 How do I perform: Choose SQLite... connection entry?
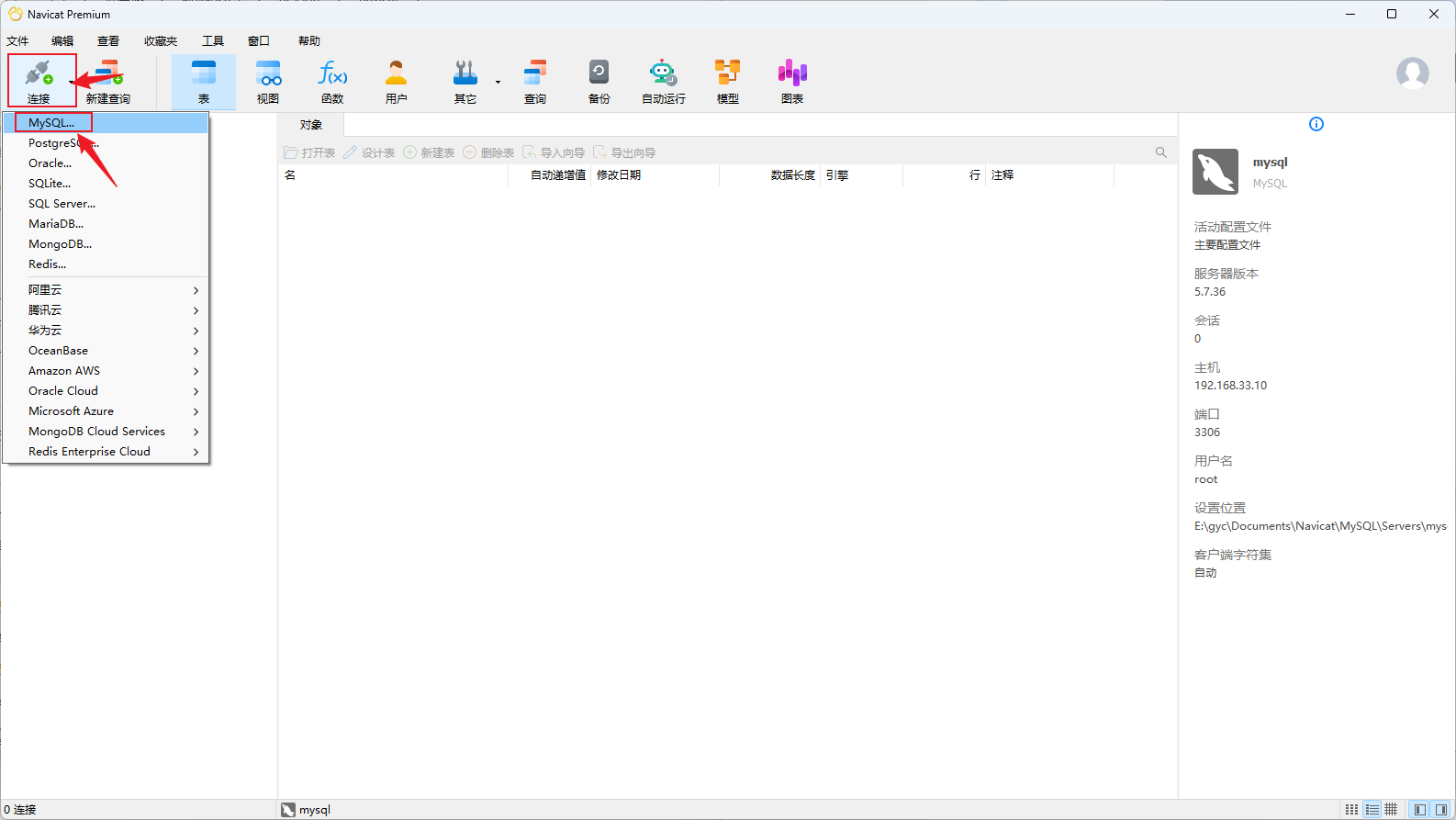(x=106, y=184)
